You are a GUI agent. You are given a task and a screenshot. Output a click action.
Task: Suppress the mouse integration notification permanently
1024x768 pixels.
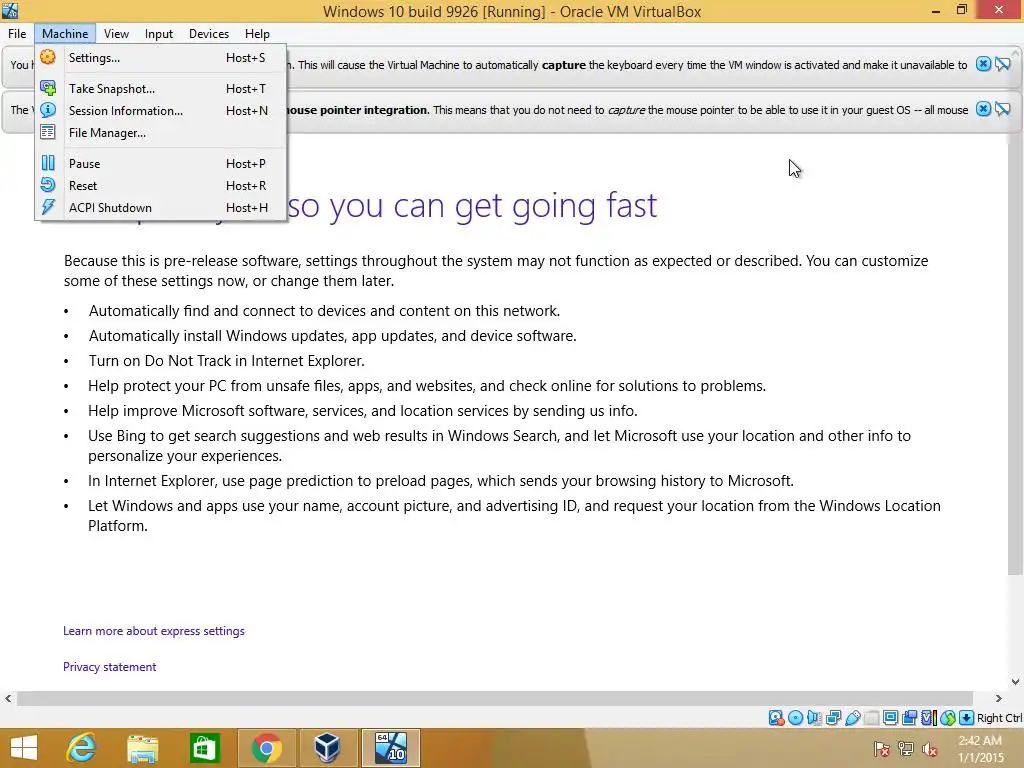point(1003,109)
